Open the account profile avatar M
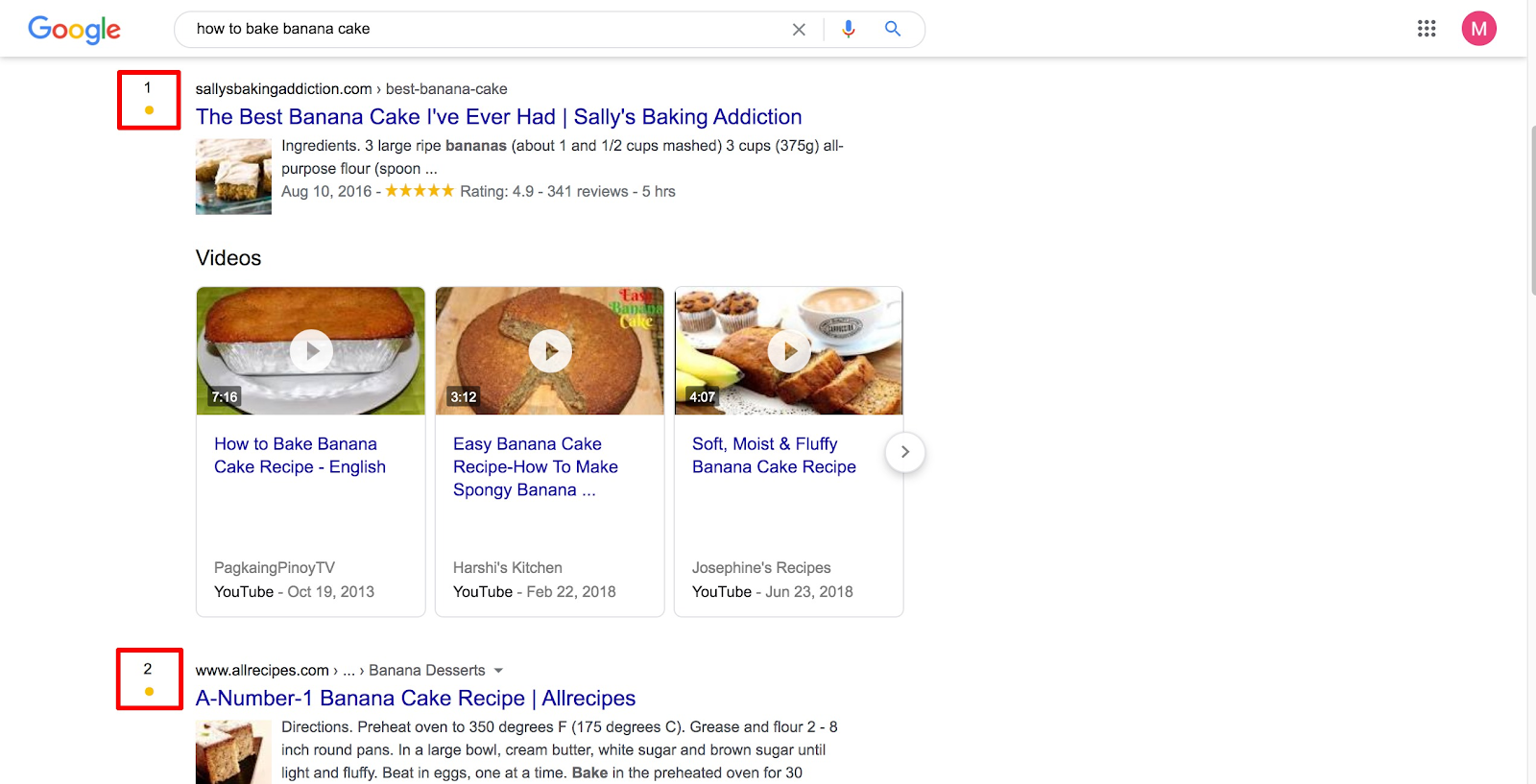Image resolution: width=1536 pixels, height=784 pixels. point(1478,29)
